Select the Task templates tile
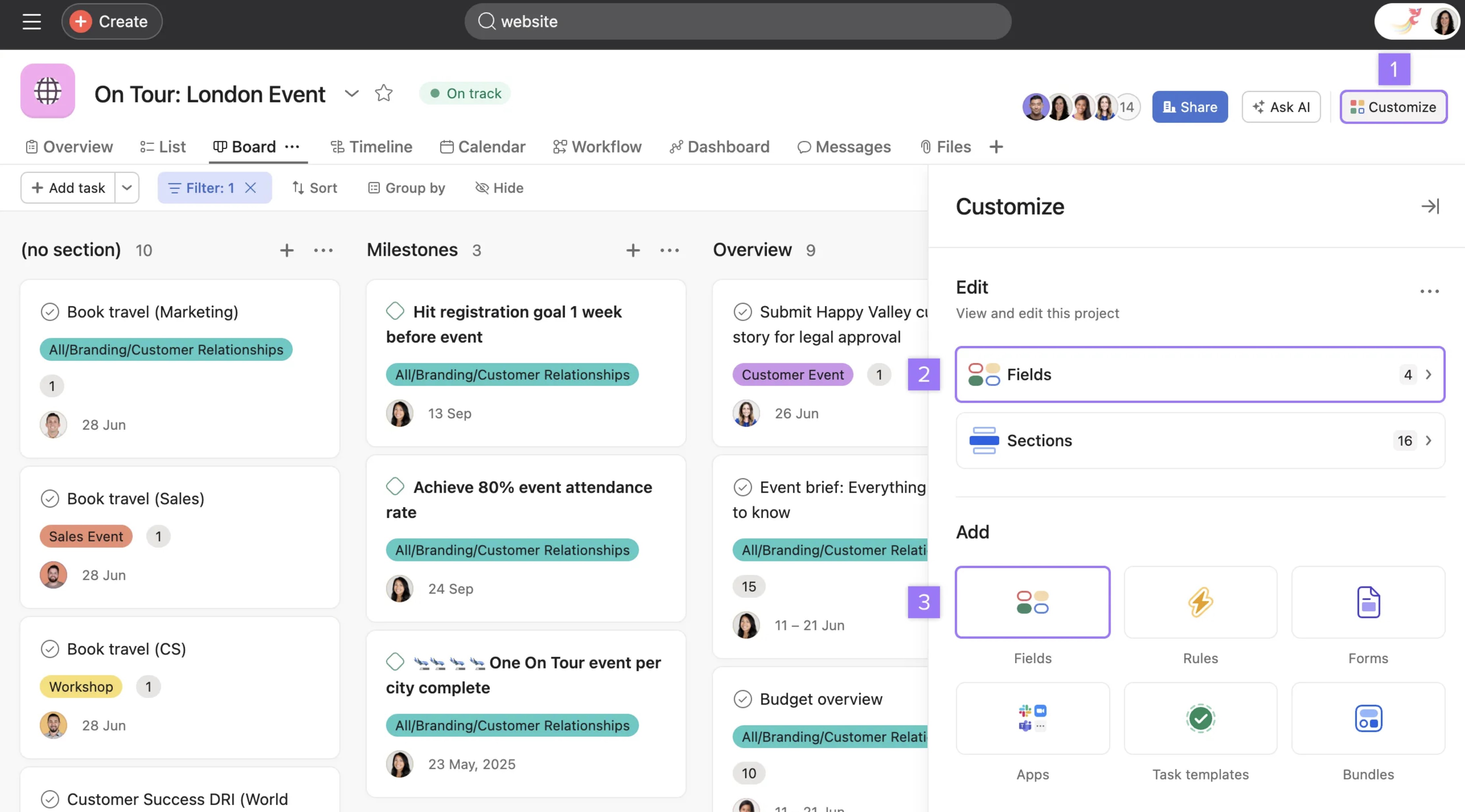 [x=1200, y=719]
